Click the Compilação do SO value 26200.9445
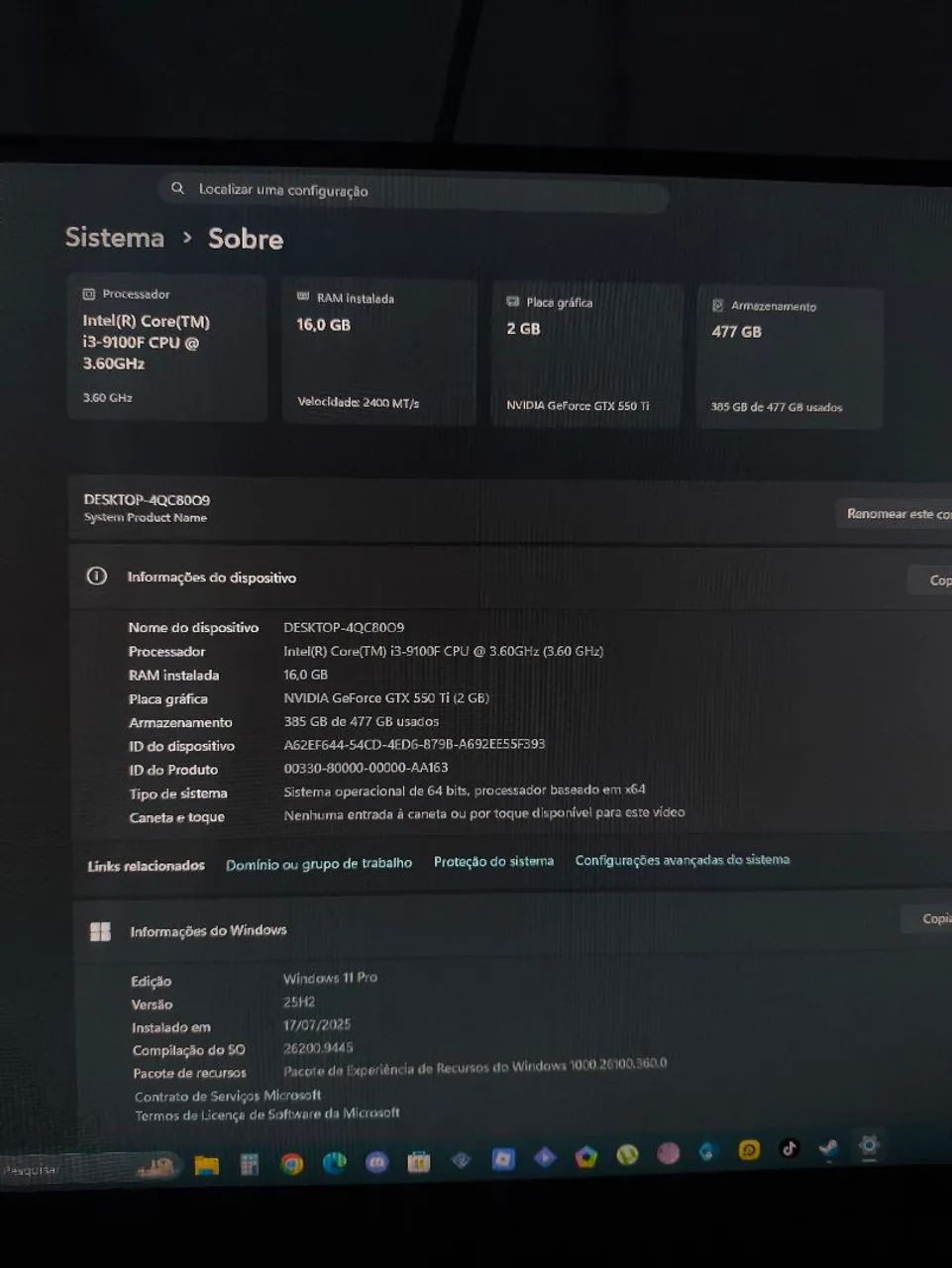The height and width of the screenshot is (1268, 952). pyautogui.click(x=318, y=1047)
